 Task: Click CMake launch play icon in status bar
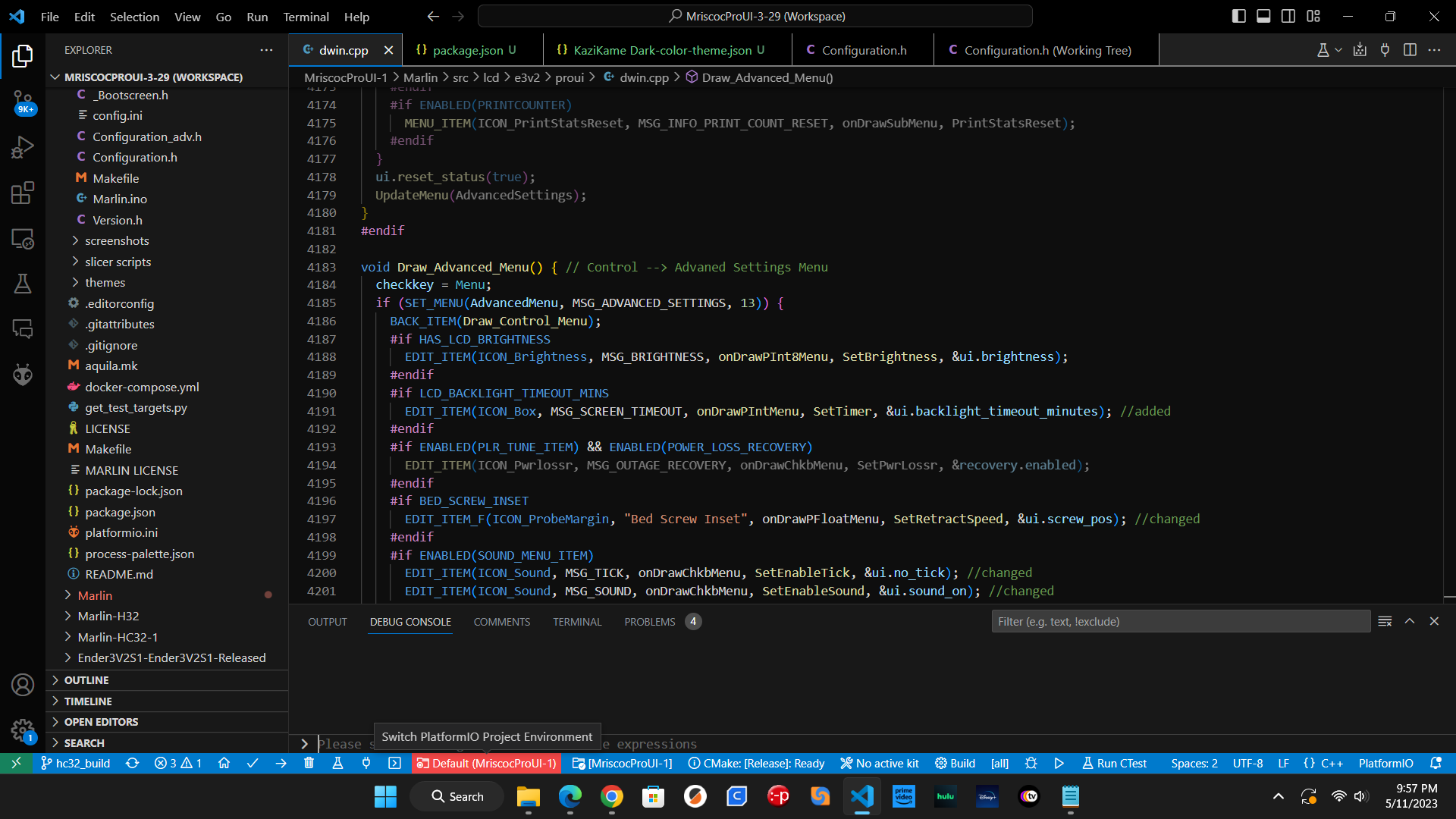[1059, 763]
